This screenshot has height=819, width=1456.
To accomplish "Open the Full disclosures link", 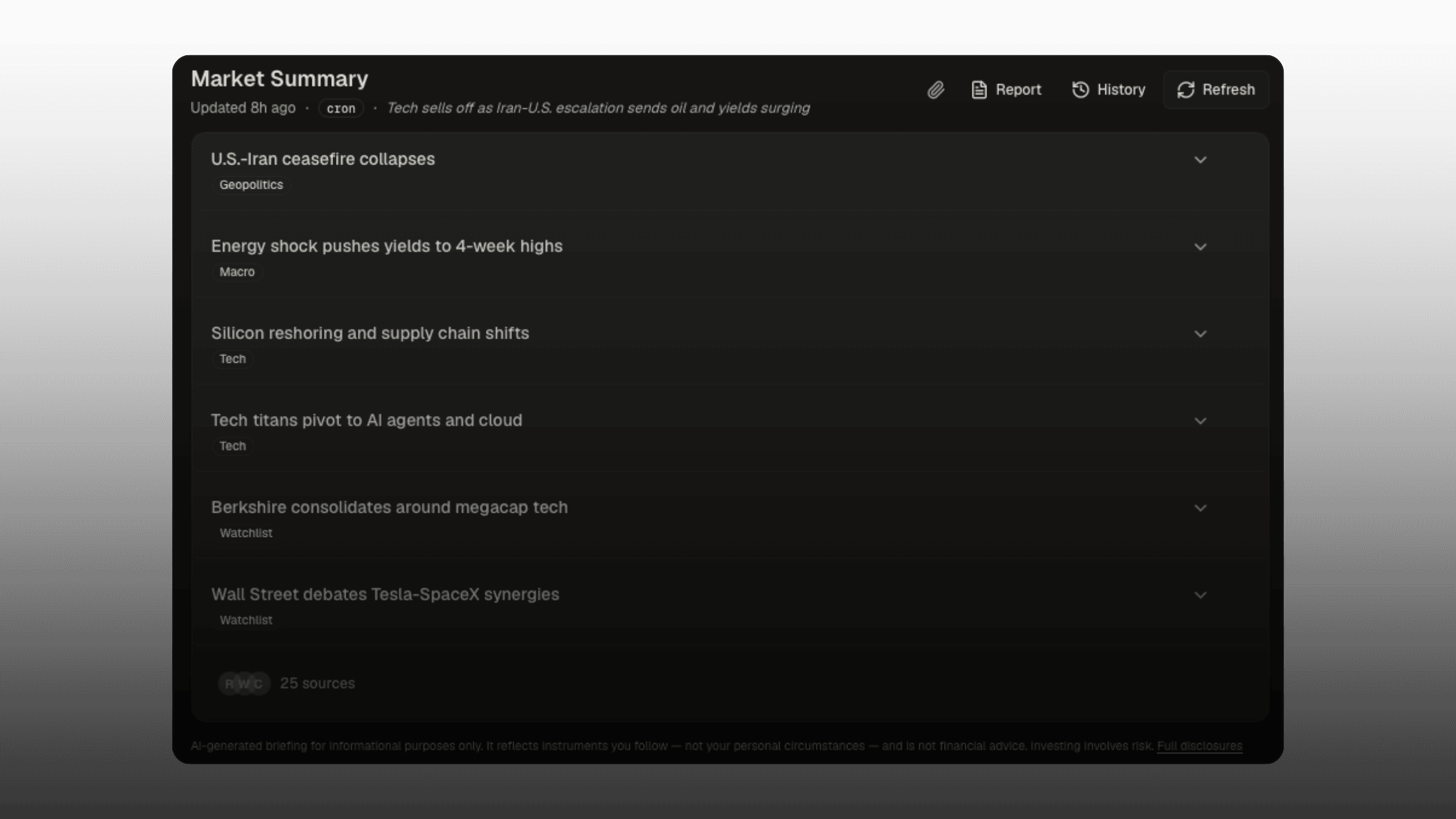I will point(1199,746).
